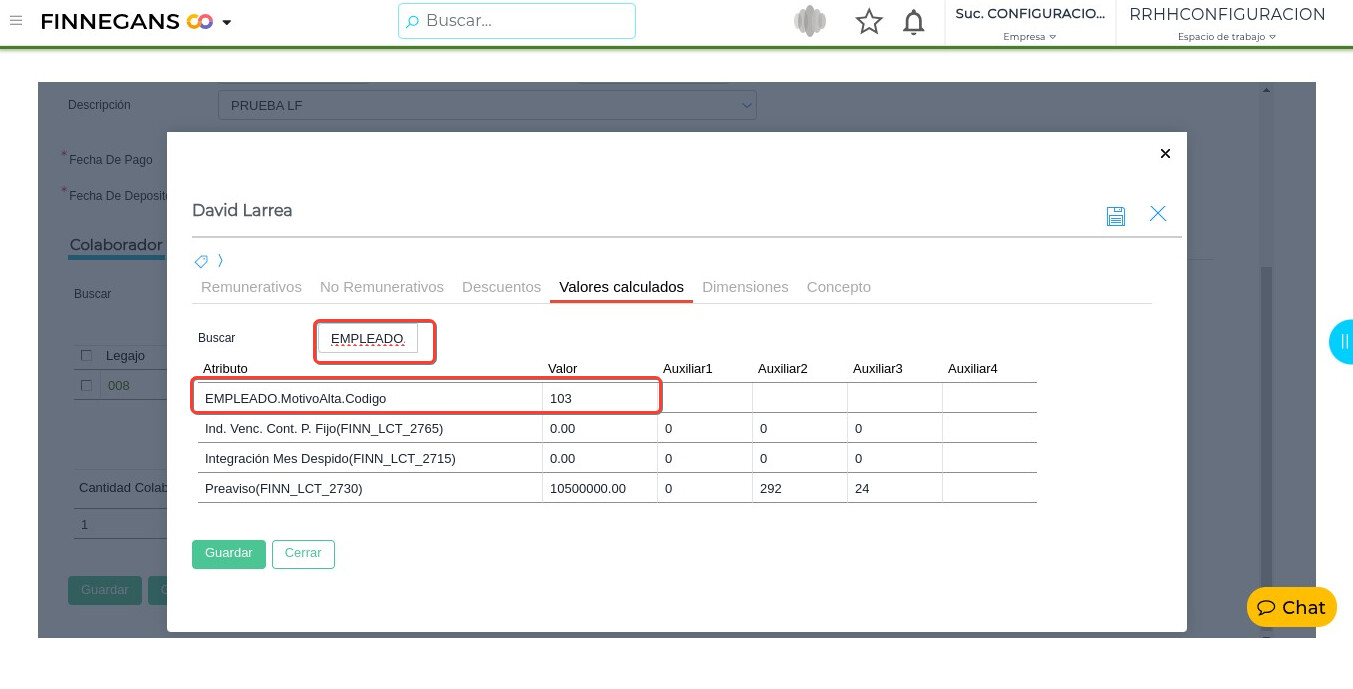The height and width of the screenshot is (689, 1353).
Task: Open the blue side panel handle
Action: [x=1342, y=341]
